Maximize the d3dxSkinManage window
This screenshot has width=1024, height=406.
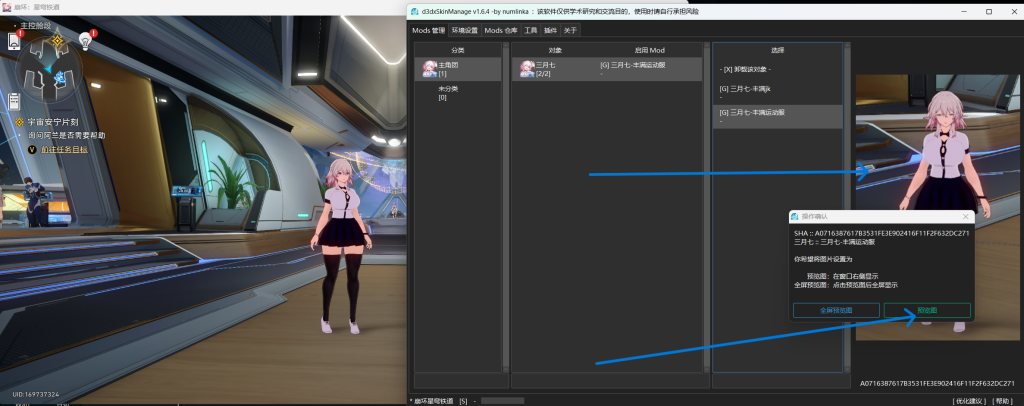[x=989, y=12]
